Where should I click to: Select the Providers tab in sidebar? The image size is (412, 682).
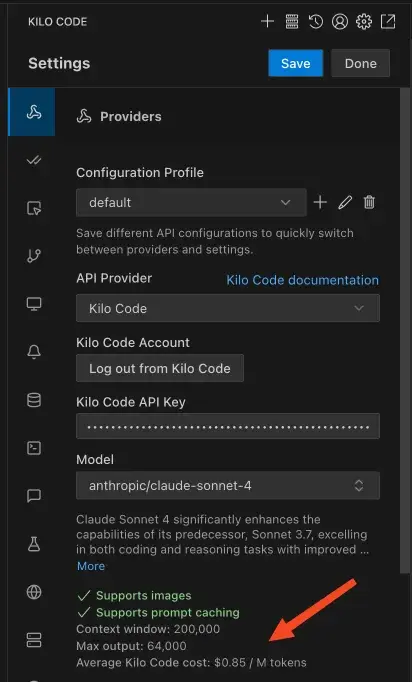(x=34, y=112)
